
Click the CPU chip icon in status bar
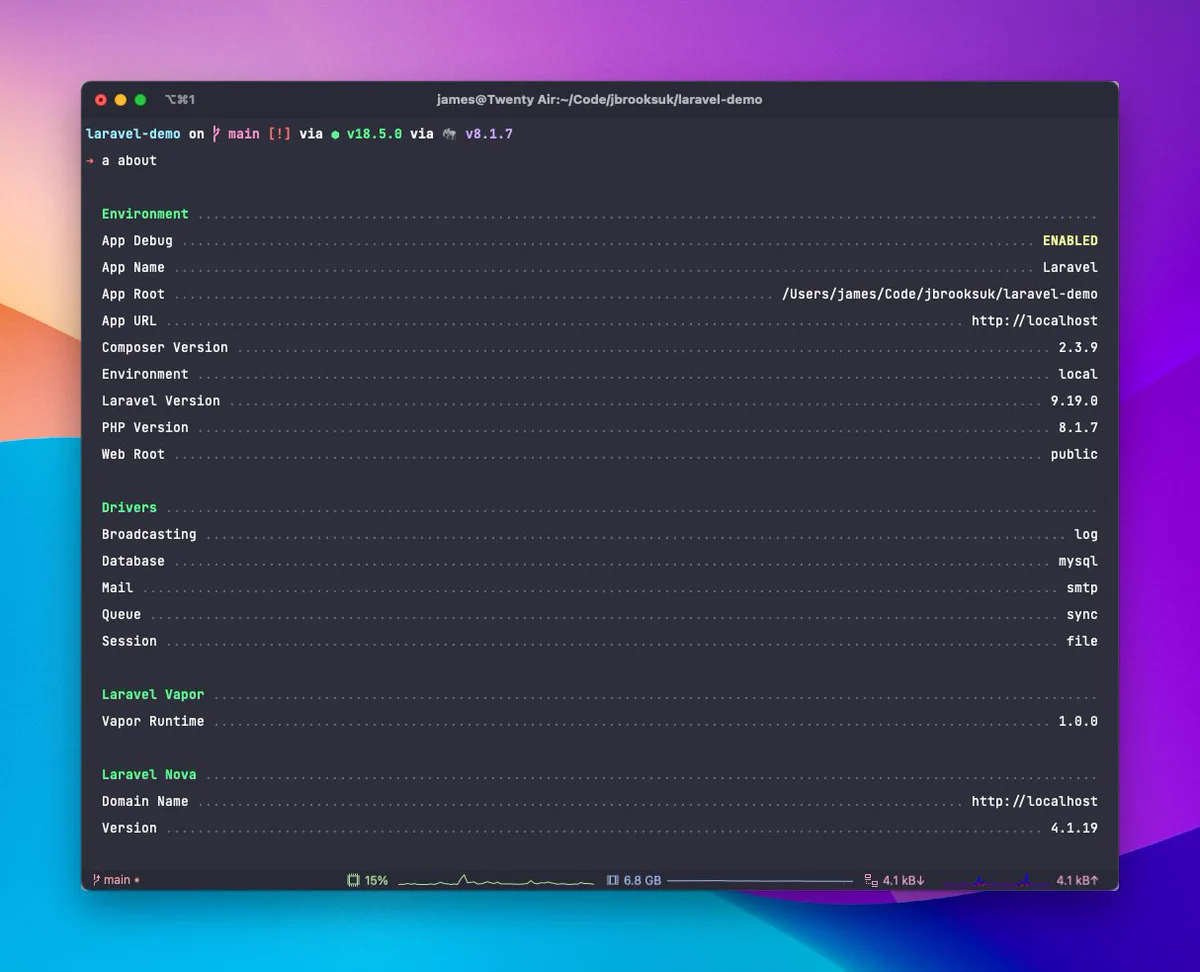pyautogui.click(x=353, y=880)
